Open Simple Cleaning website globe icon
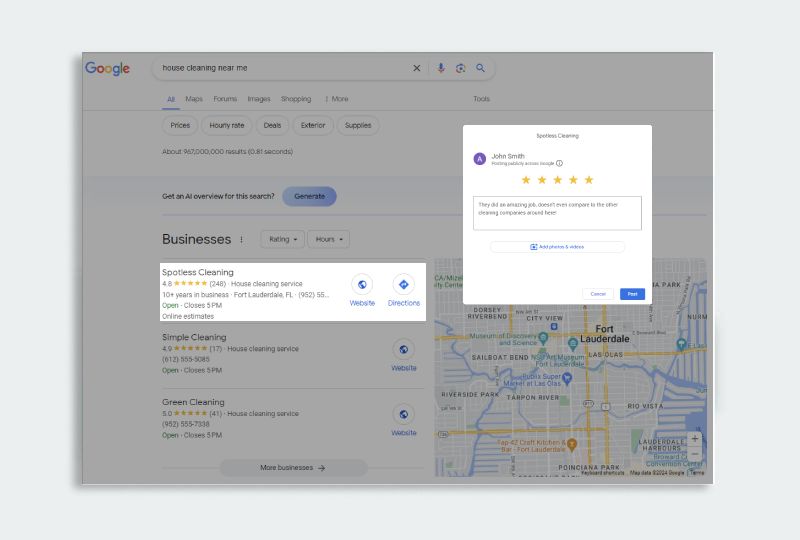 pyautogui.click(x=404, y=349)
